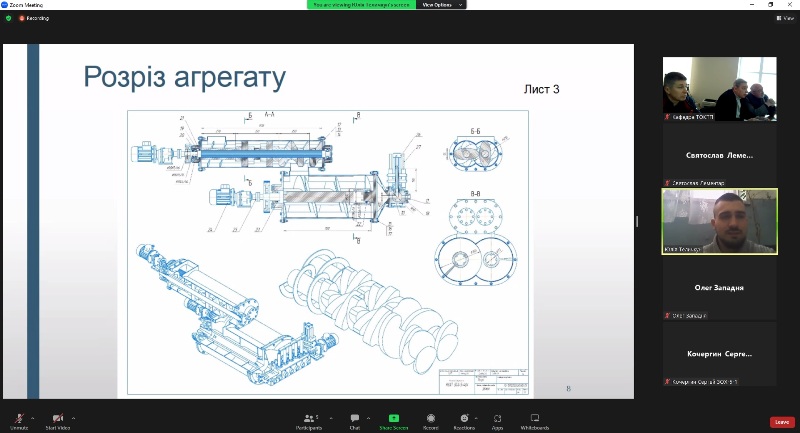
Task: Click the View layout button
Action: click(785, 18)
